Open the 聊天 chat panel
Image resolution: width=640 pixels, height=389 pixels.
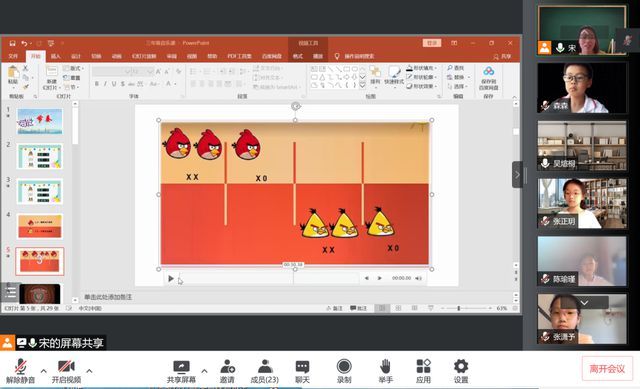click(302, 371)
